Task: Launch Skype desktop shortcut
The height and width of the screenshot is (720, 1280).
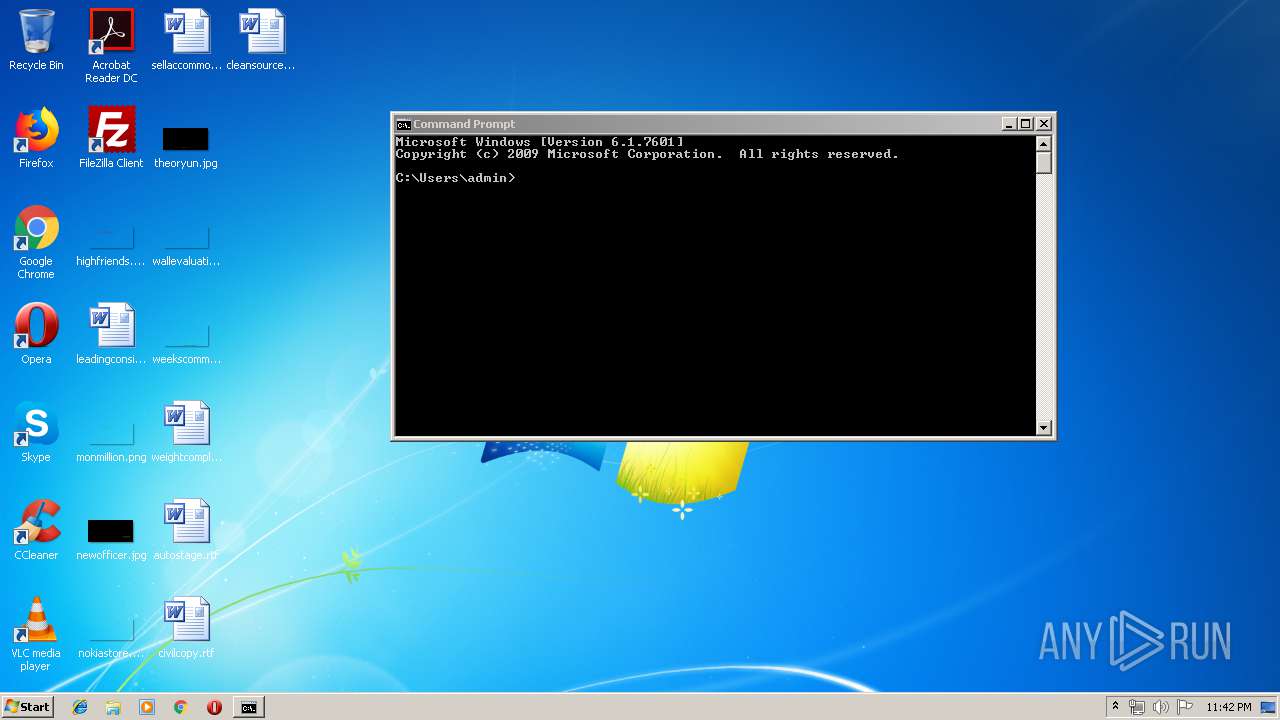Action: click(36, 432)
